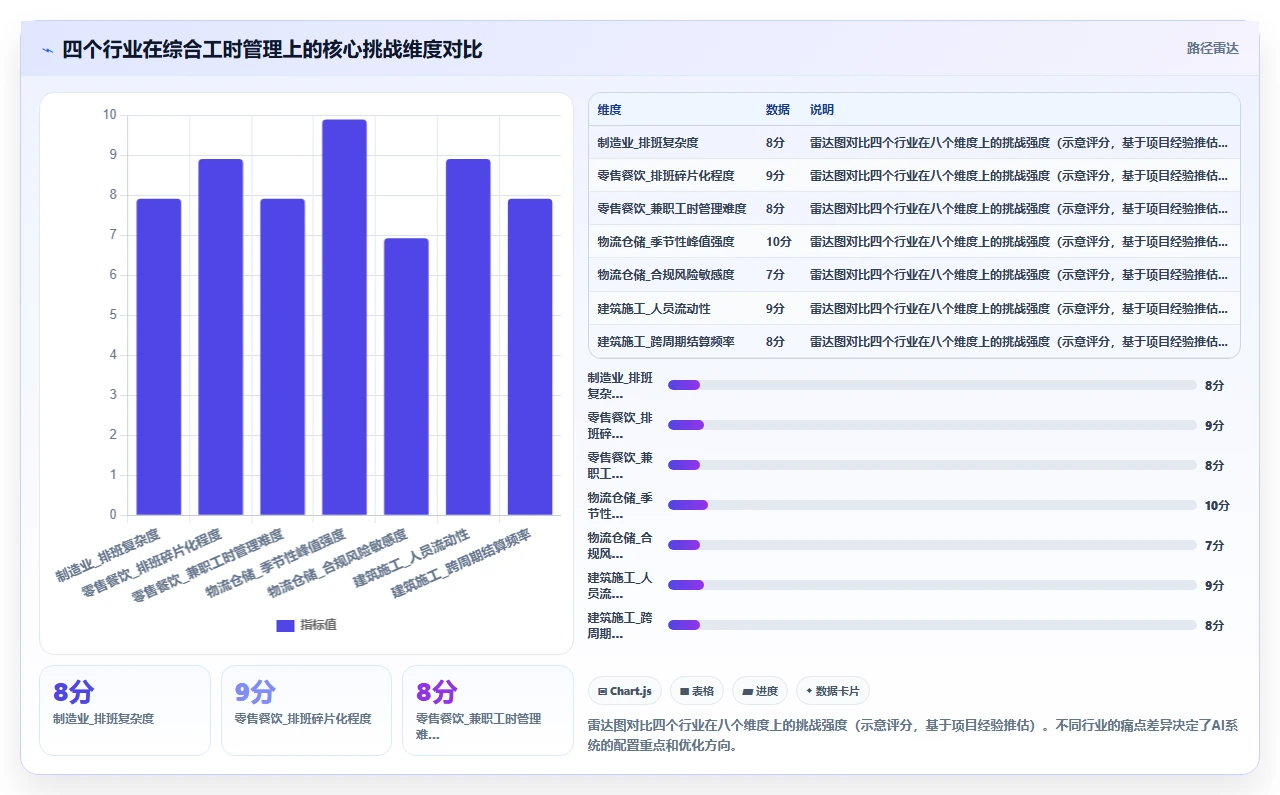The width and height of the screenshot is (1280, 795).
Task: Select table cell 零售餐饮_兼职工时管理难度
Action: point(672,209)
